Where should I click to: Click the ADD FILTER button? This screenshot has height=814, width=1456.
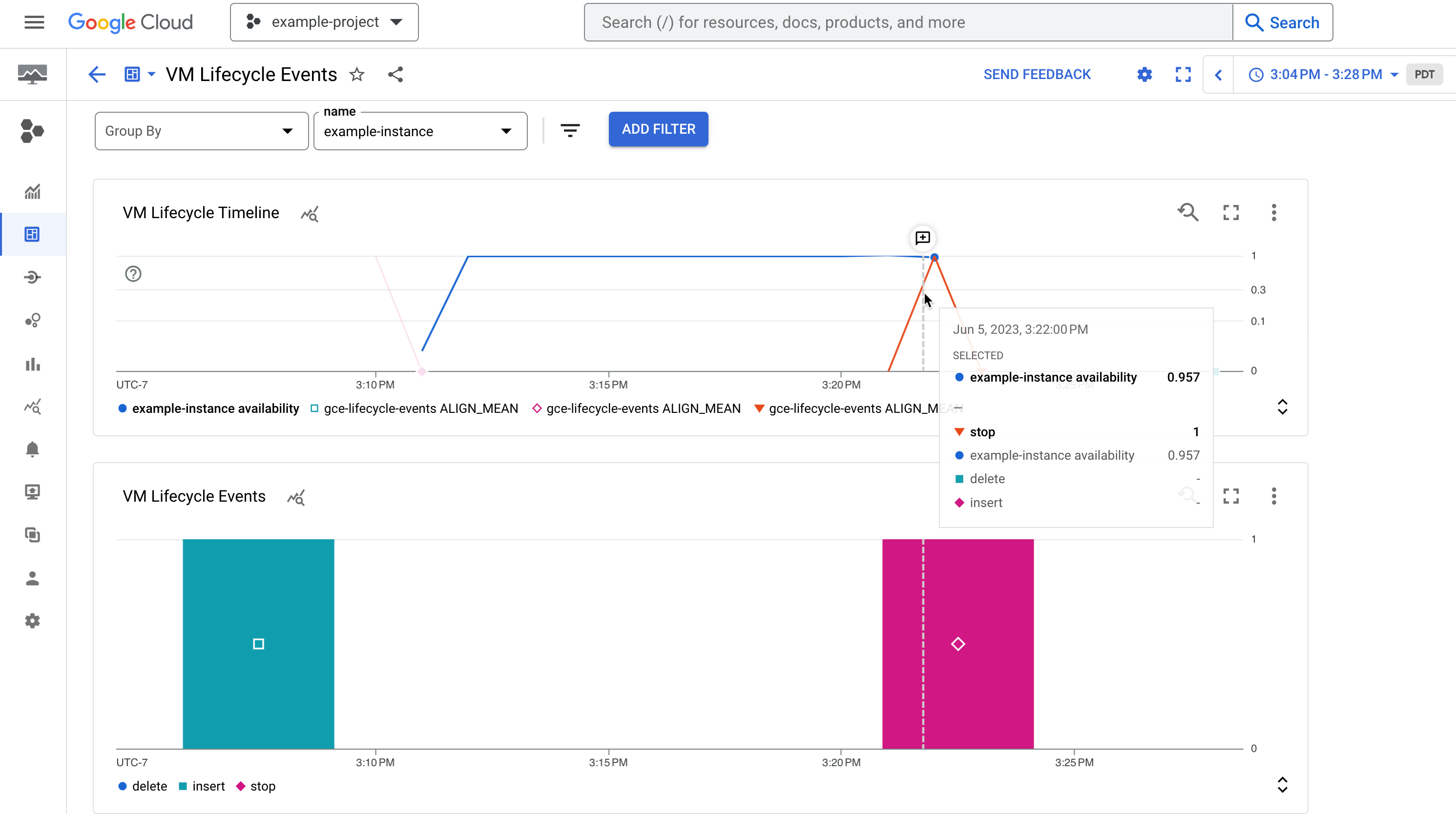click(x=659, y=129)
